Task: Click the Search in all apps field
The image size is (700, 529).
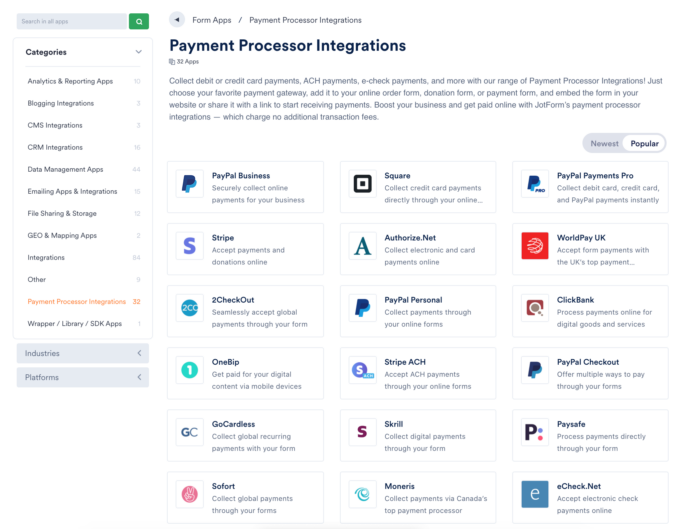Action: [72, 21]
